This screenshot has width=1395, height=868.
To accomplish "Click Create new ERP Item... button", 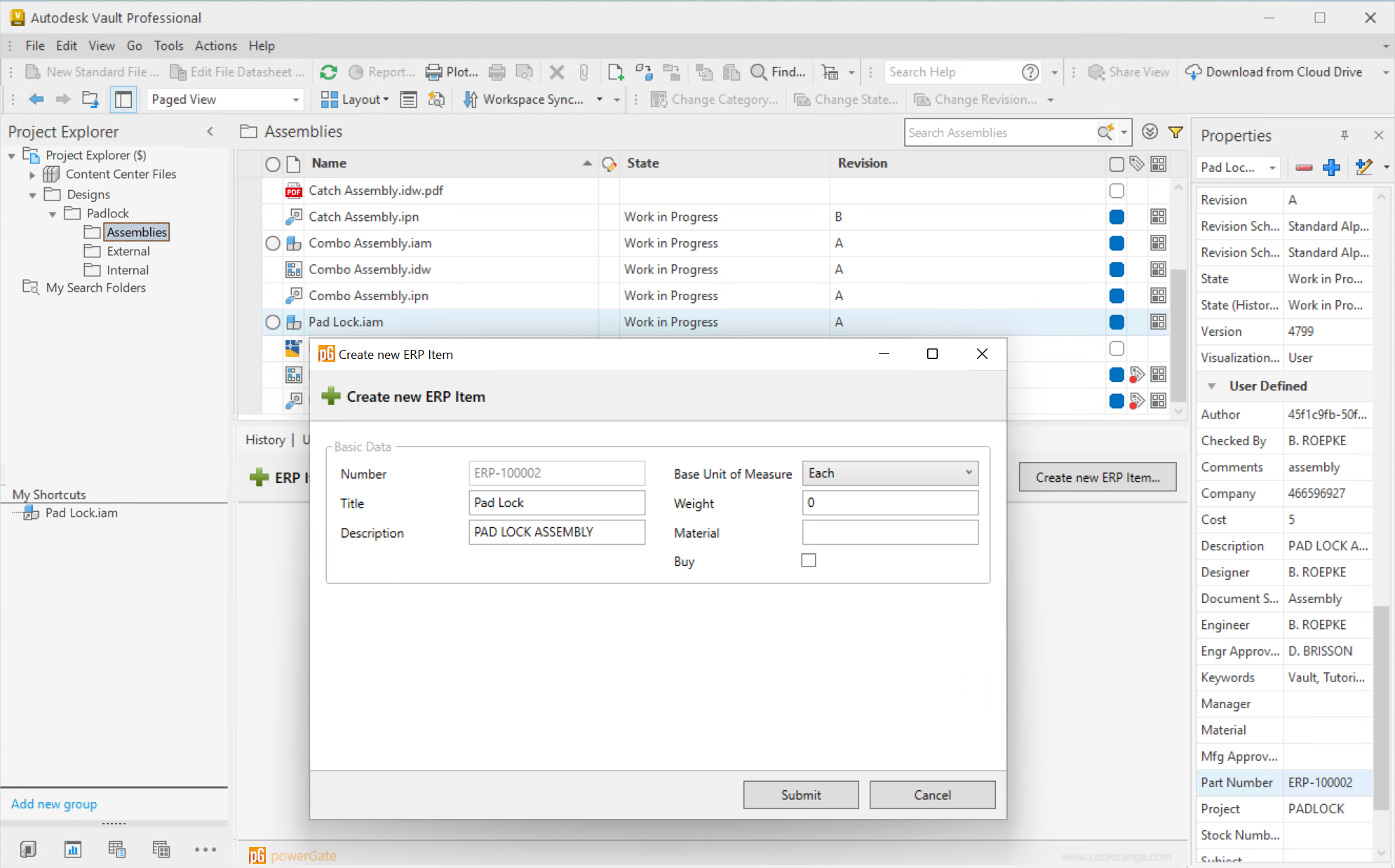I will [x=1098, y=477].
